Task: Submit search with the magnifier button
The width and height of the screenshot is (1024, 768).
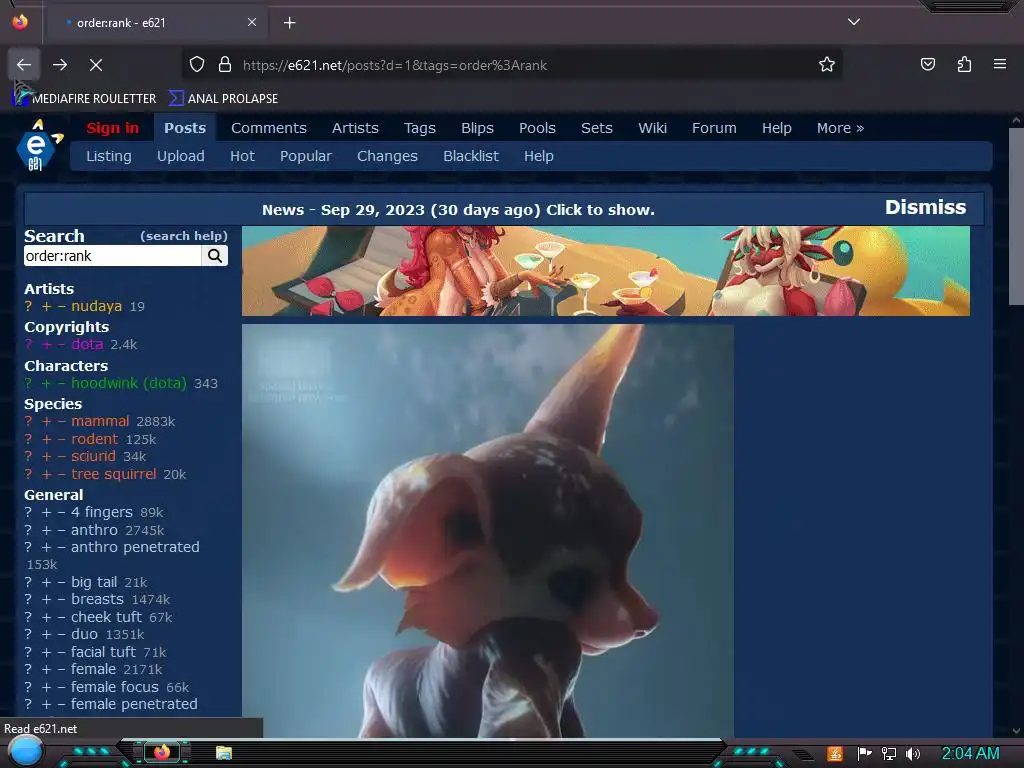Action: click(215, 256)
